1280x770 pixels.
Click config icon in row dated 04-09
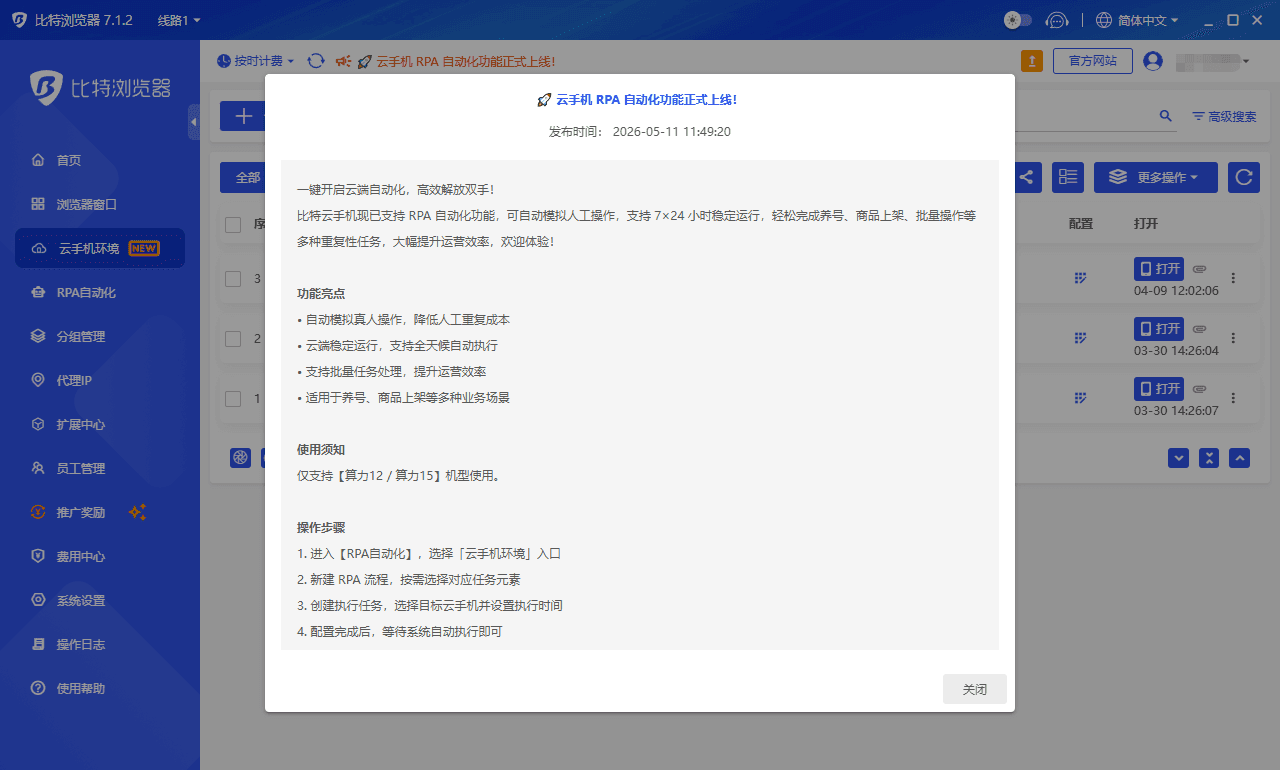[1081, 278]
